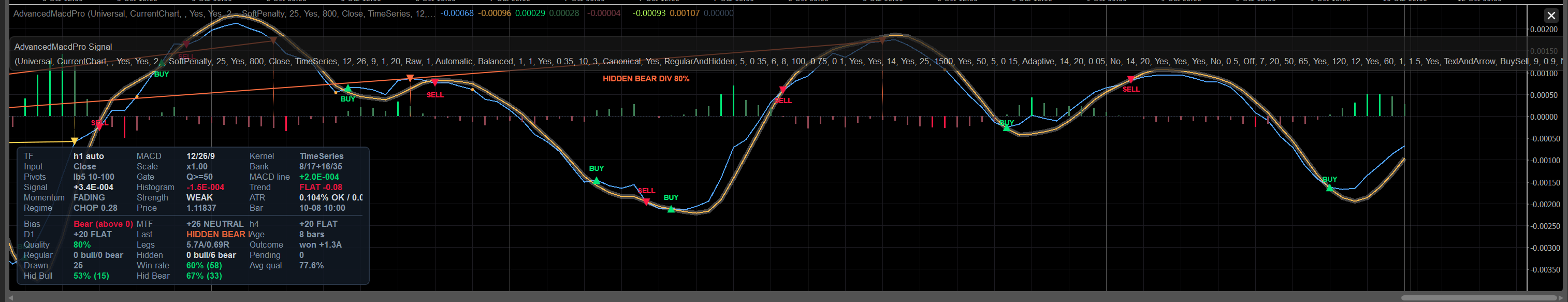Click the horizontal scrollbar thumb
1568x302 pixels.
[x=1478, y=298]
